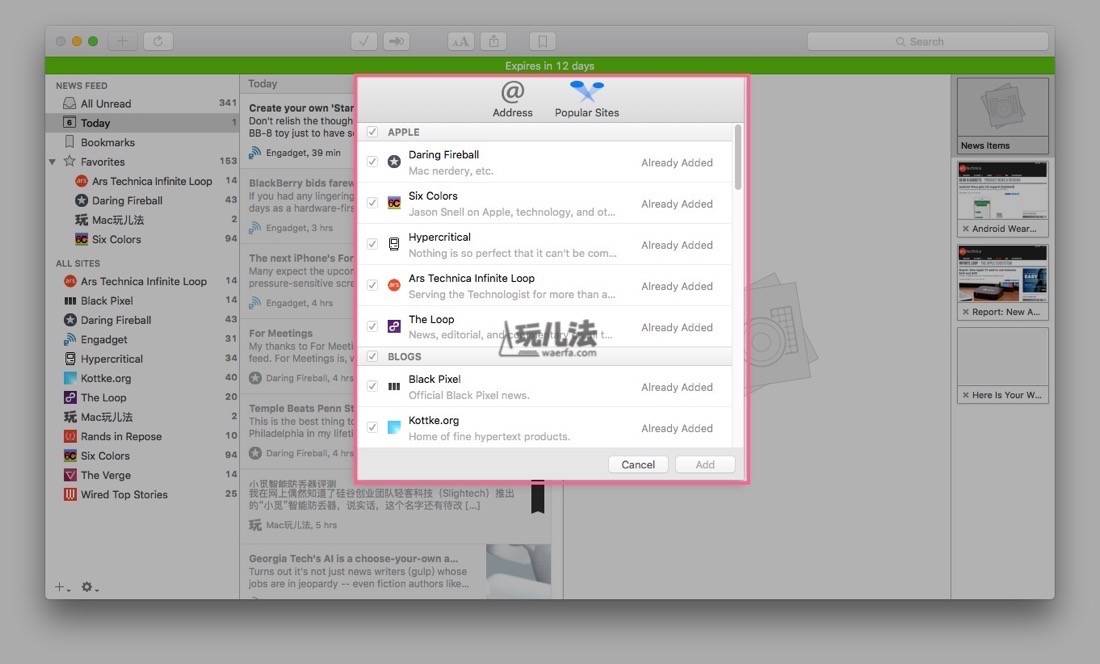Close the Here Is Your W... tab

pos(966,395)
